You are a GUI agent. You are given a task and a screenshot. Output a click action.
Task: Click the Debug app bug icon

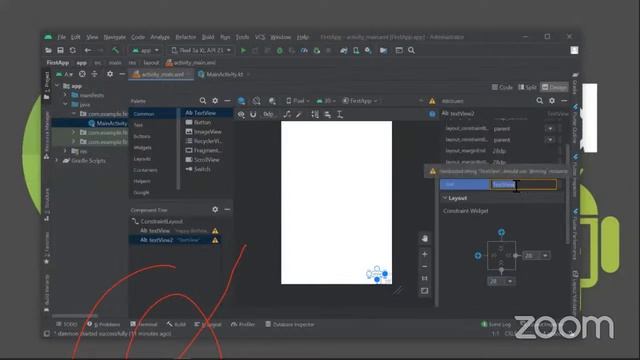click(280, 51)
